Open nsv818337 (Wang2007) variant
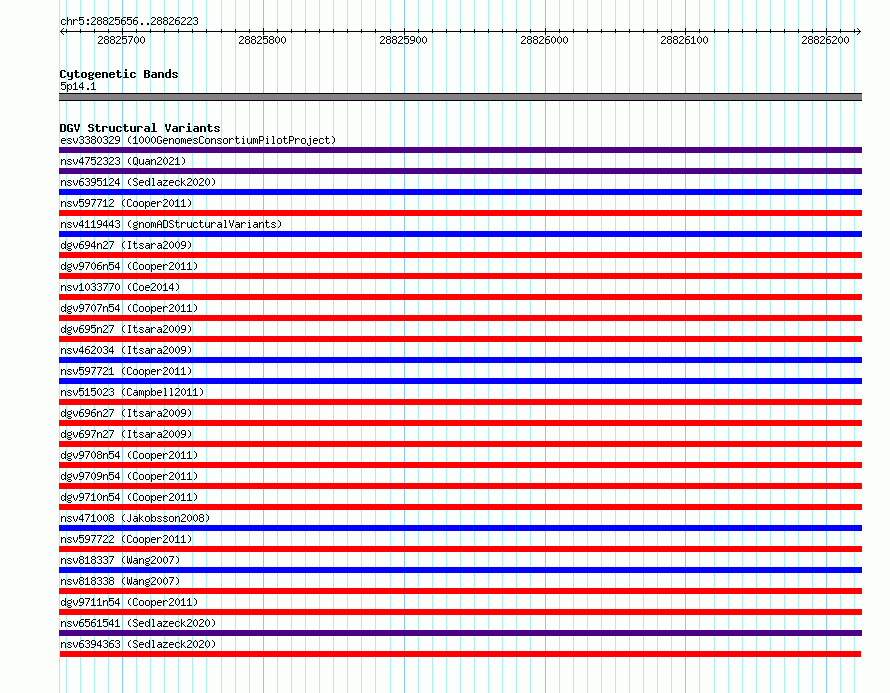This screenshot has width=890, height=693. [120, 560]
